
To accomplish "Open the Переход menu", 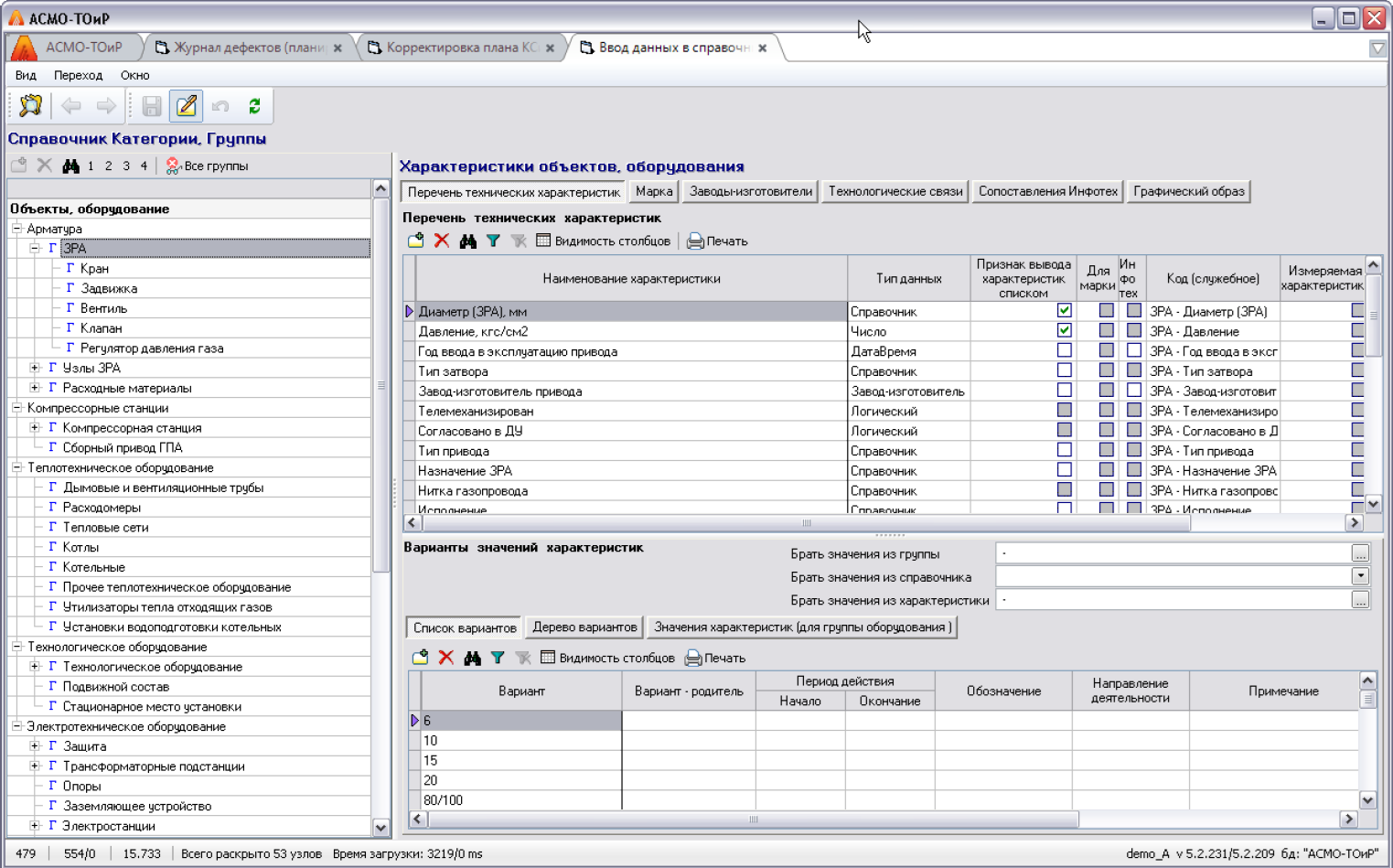I will pos(78,75).
